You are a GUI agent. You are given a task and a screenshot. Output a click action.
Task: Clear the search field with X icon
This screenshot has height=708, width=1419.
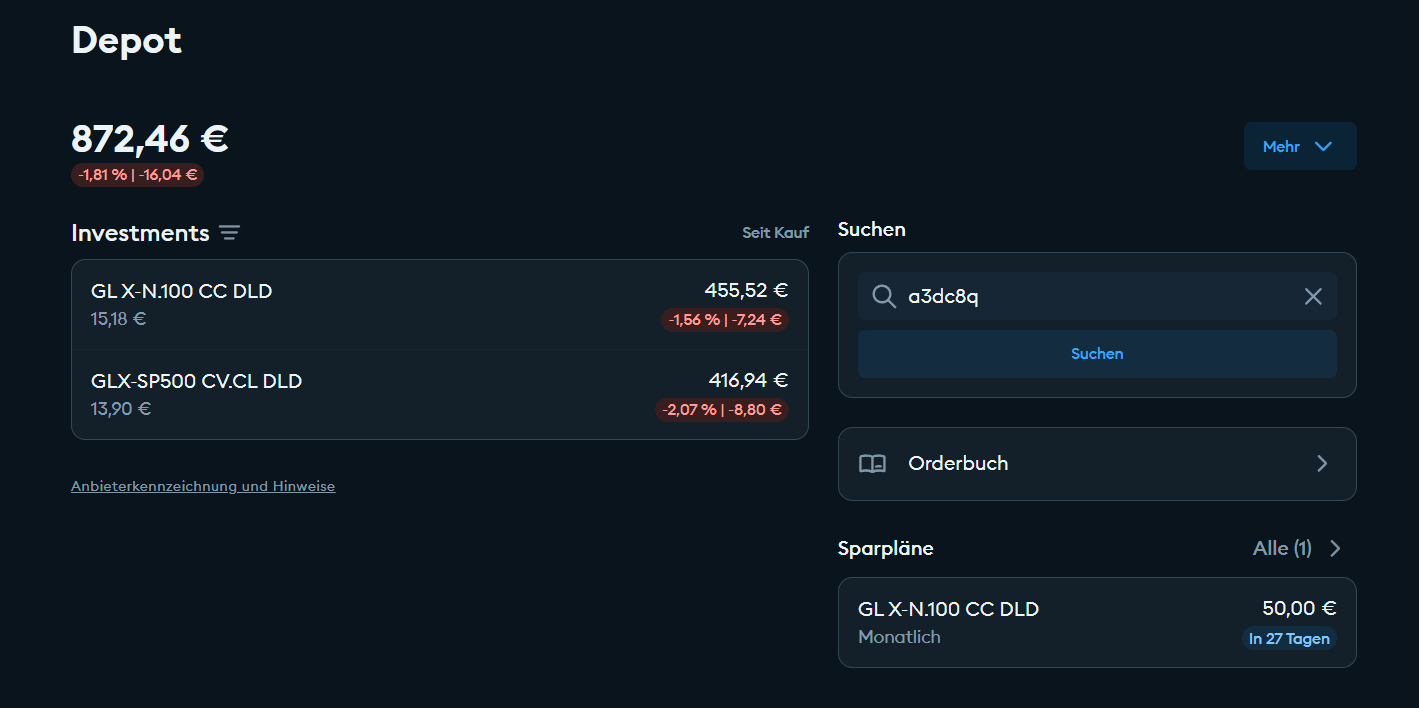click(x=1313, y=297)
